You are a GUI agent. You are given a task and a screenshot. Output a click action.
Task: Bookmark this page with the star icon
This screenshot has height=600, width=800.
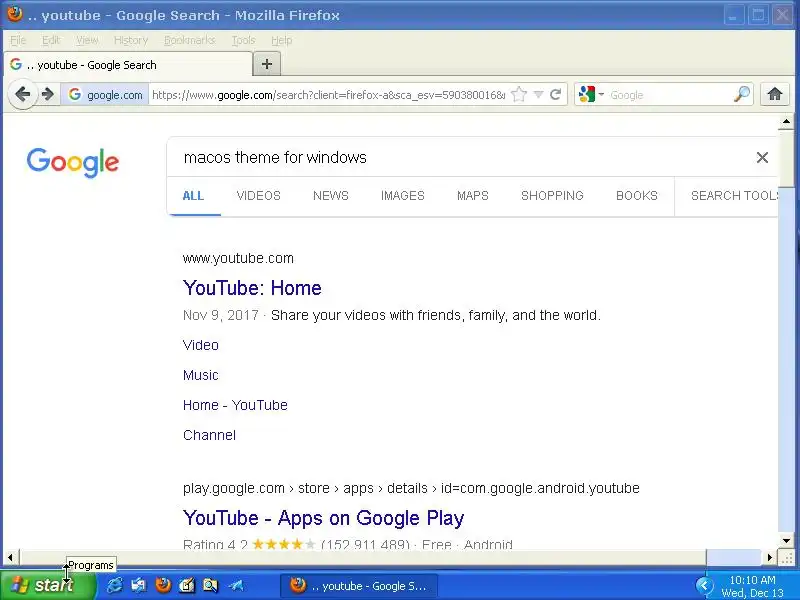coord(519,94)
